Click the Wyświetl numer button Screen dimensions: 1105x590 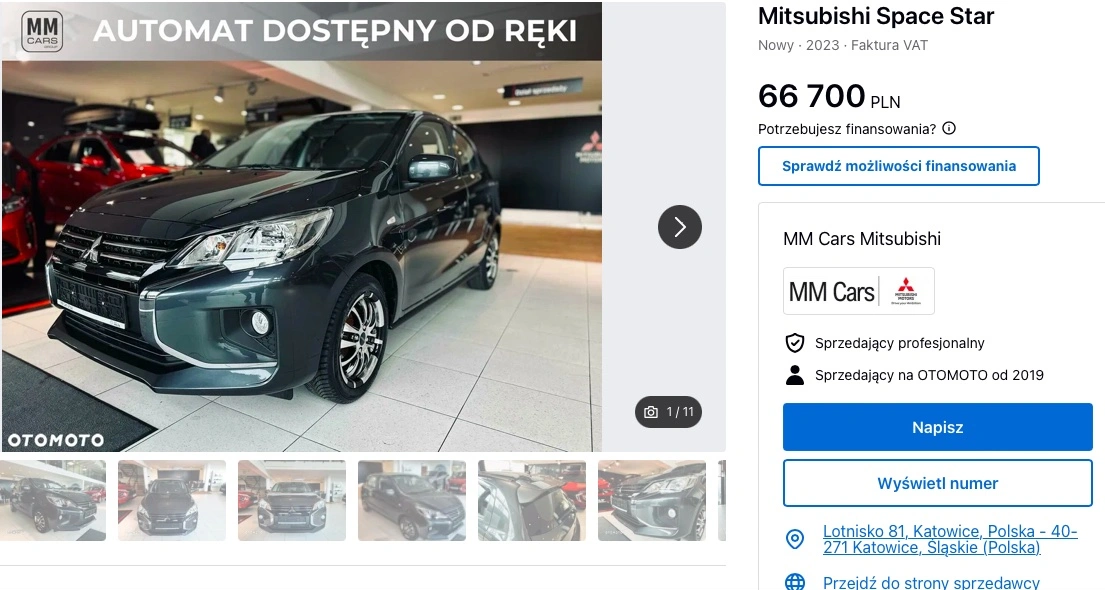coord(937,483)
